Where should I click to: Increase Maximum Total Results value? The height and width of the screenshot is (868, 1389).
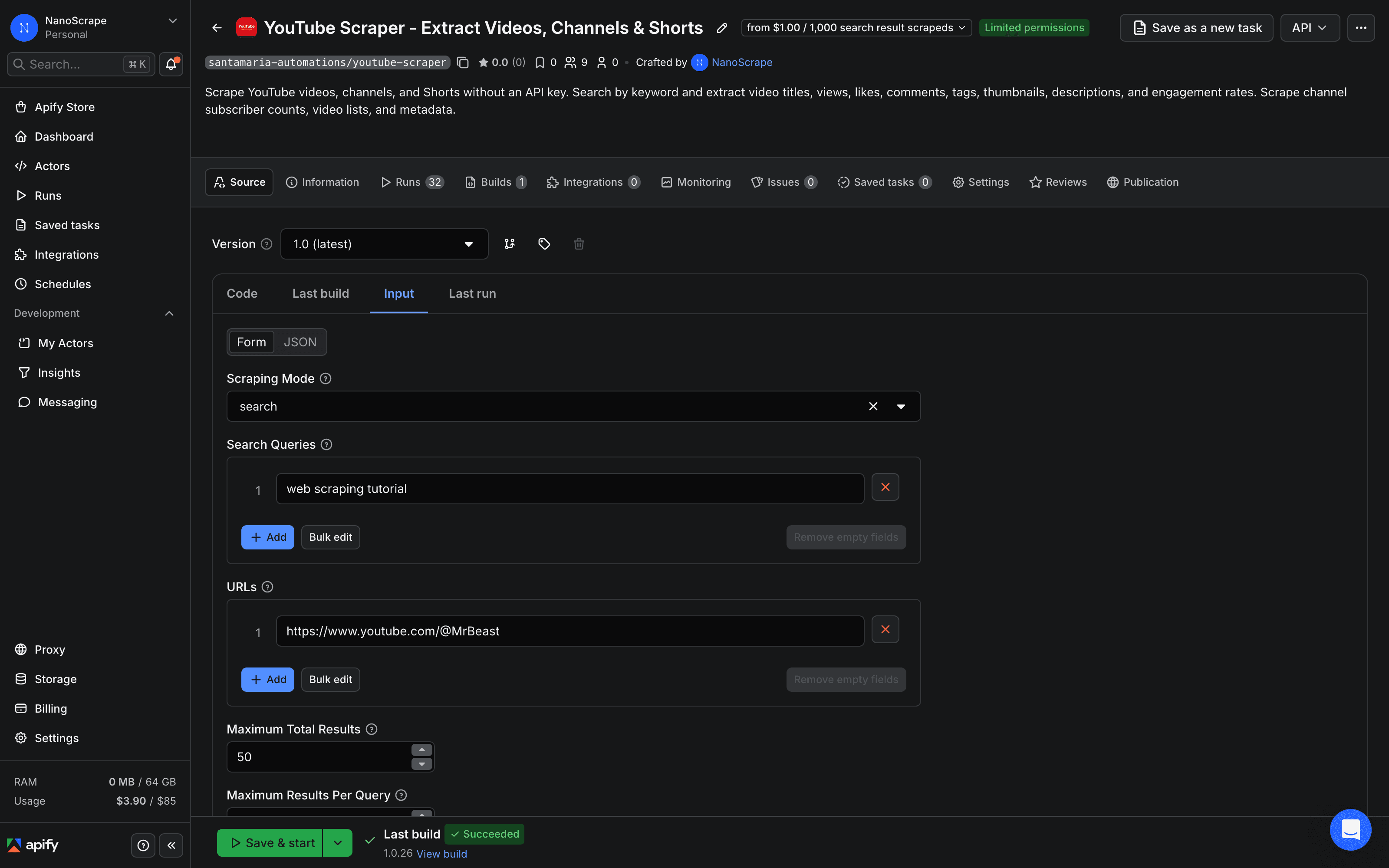click(422, 750)
